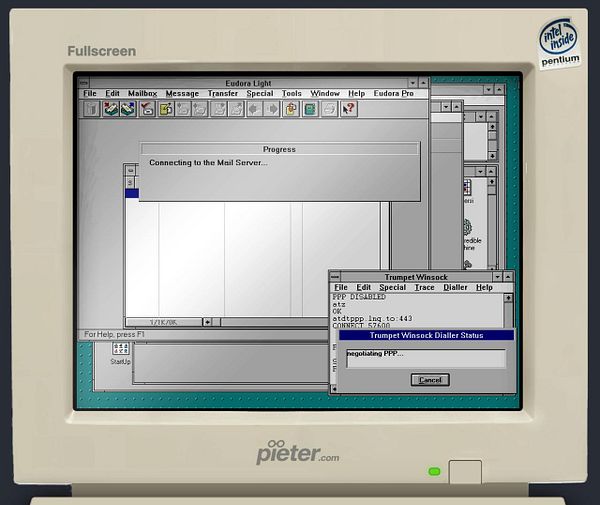Open the Tools menu
600x505 pixels.
(x=292, y=94)
